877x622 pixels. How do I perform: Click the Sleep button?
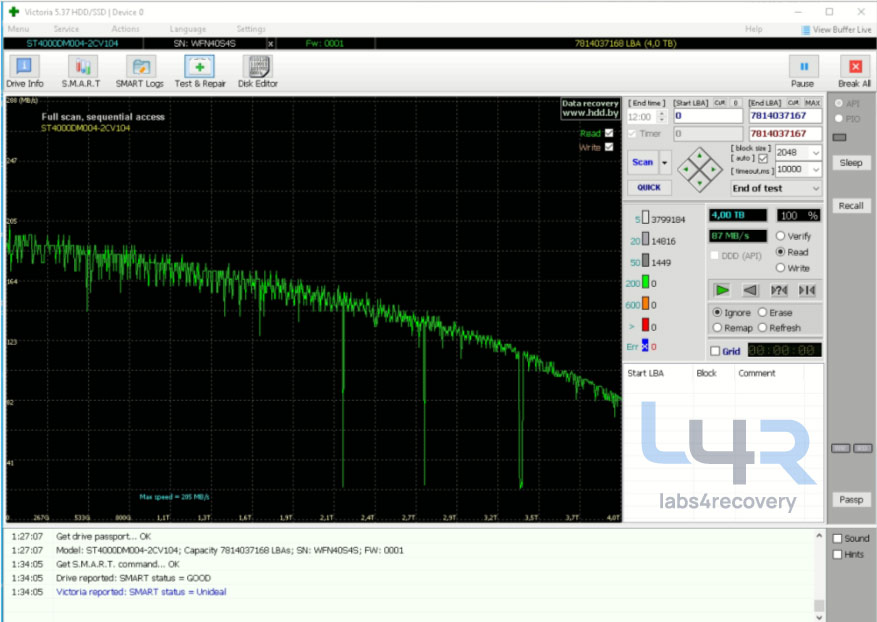[851, 163]
